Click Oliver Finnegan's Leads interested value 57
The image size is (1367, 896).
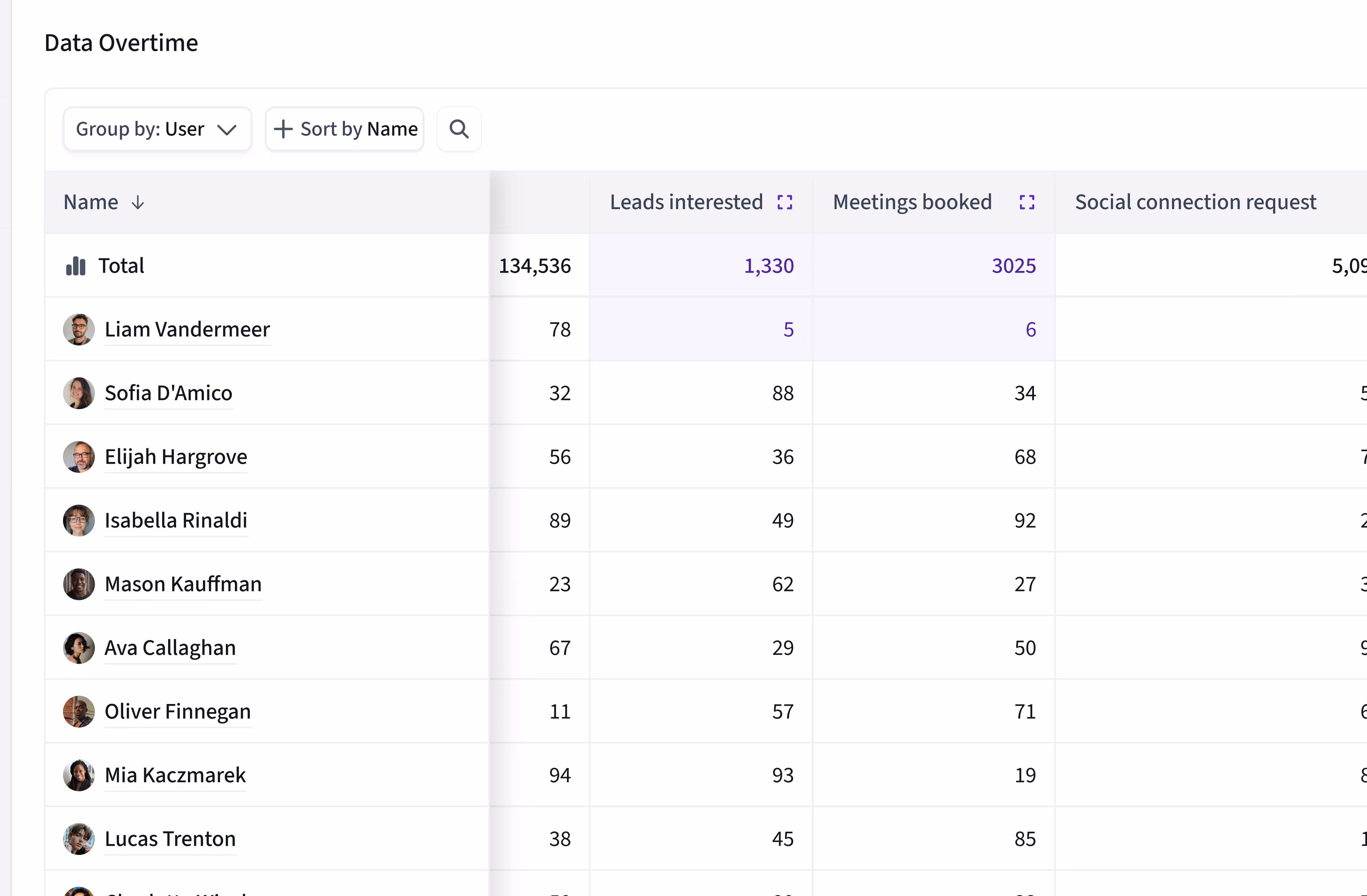[783, 712]
